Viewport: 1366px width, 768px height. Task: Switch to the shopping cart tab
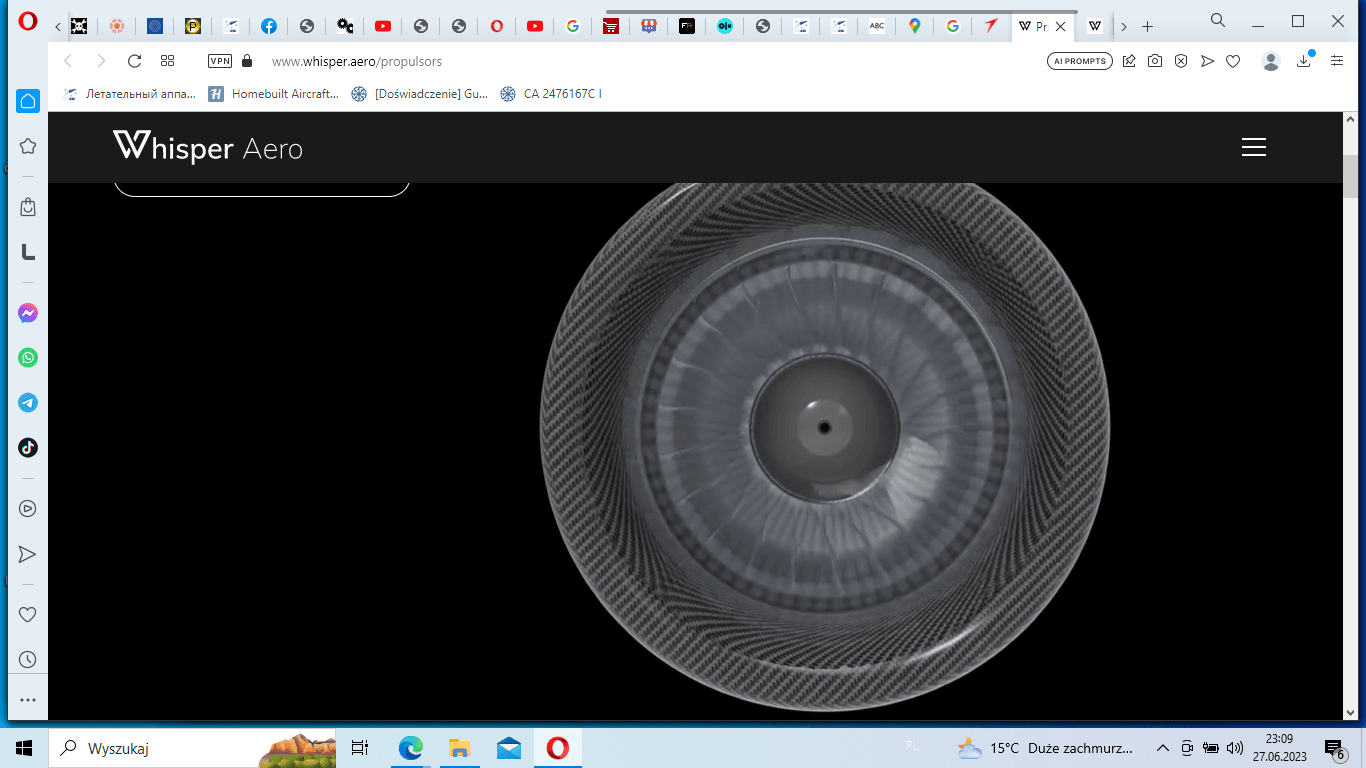(611, 27)
